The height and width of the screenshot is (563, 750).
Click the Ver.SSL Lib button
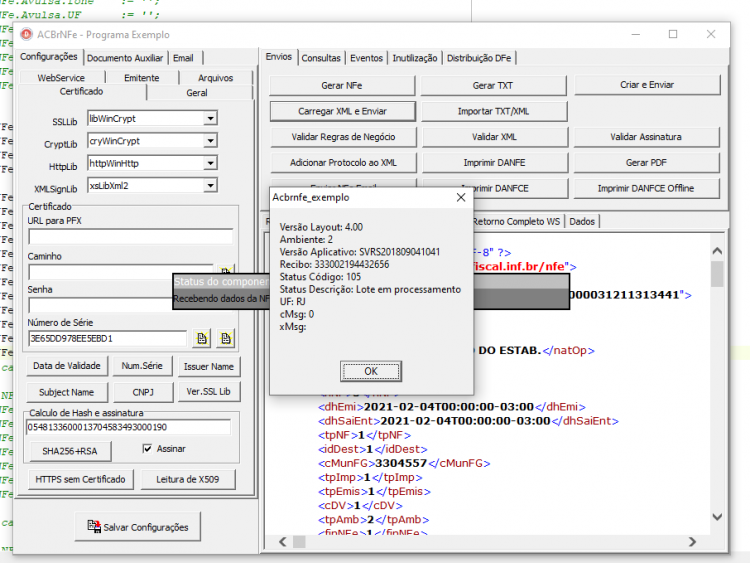tap(209, 391)
